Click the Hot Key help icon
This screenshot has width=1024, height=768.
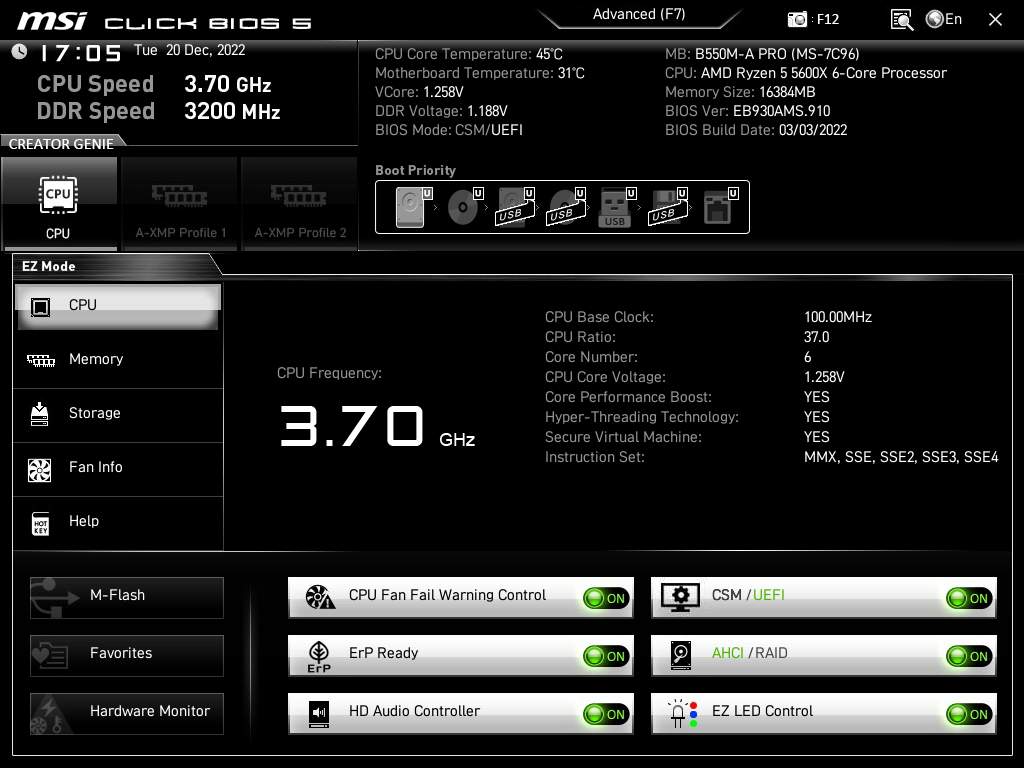tap(40, 523)
